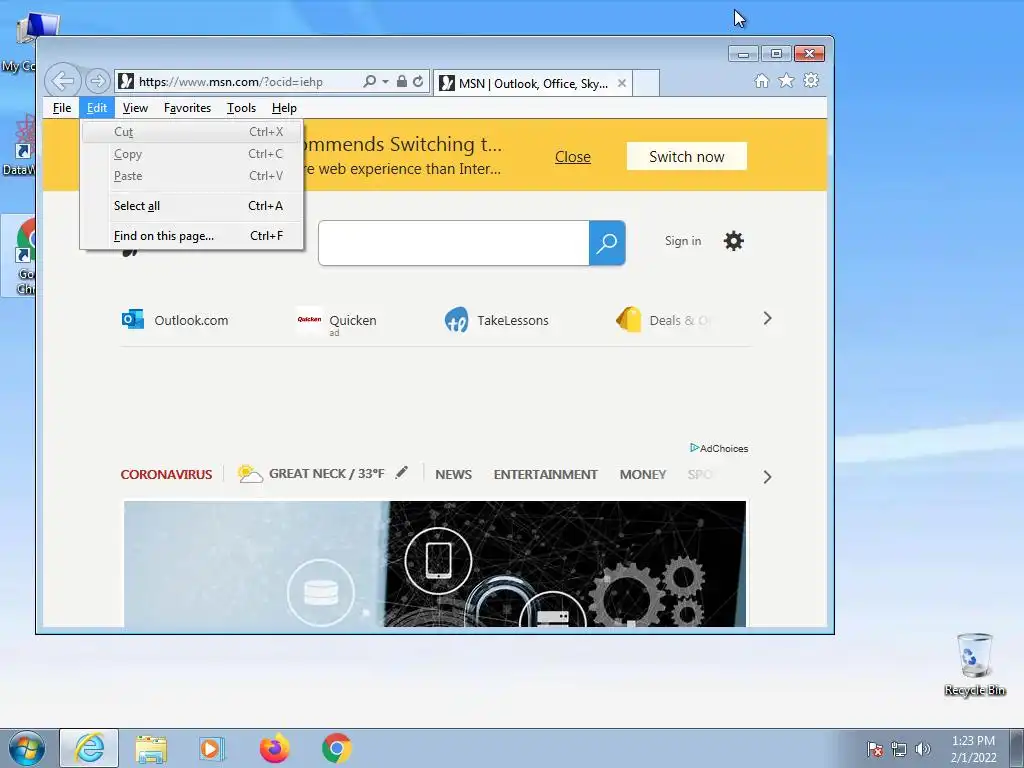Open File Explorer from the taskbar
Viewport: 1024px width, 768px height.
(x=151, y=748)
